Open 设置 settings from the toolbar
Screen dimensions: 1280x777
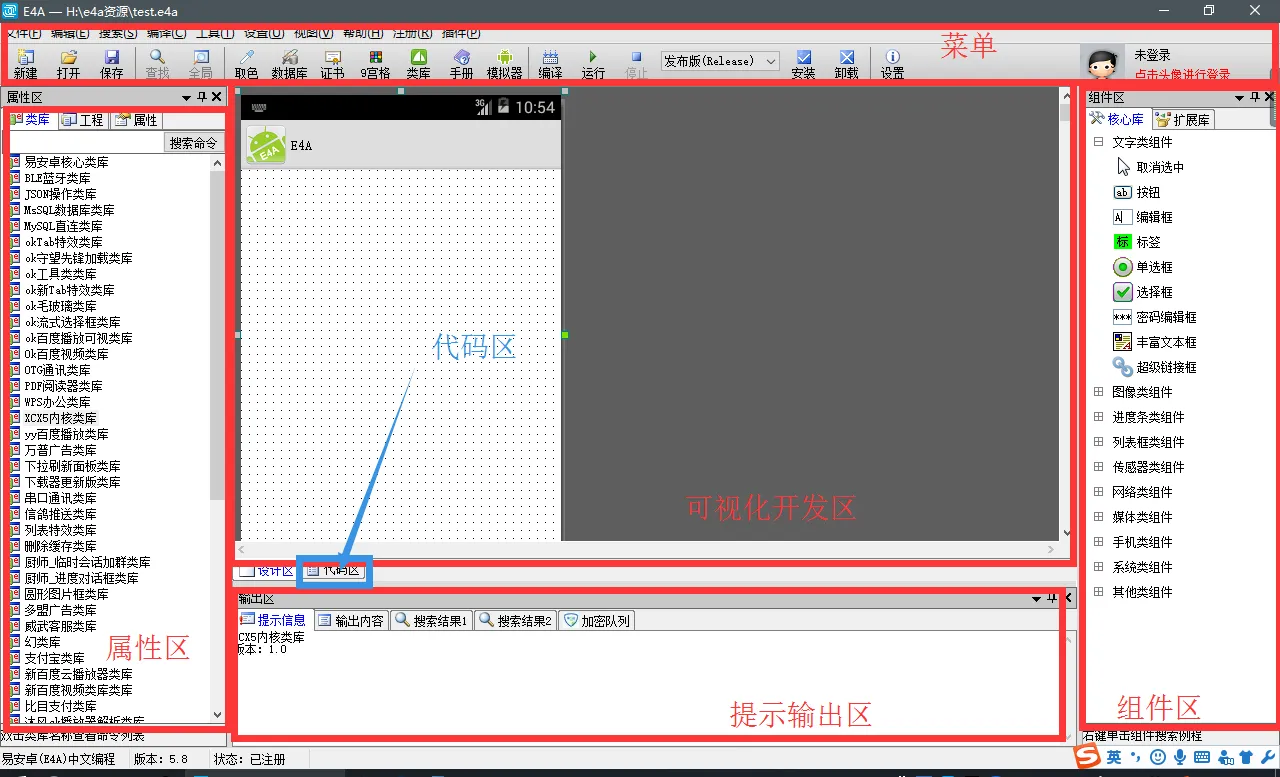[892, 64]
